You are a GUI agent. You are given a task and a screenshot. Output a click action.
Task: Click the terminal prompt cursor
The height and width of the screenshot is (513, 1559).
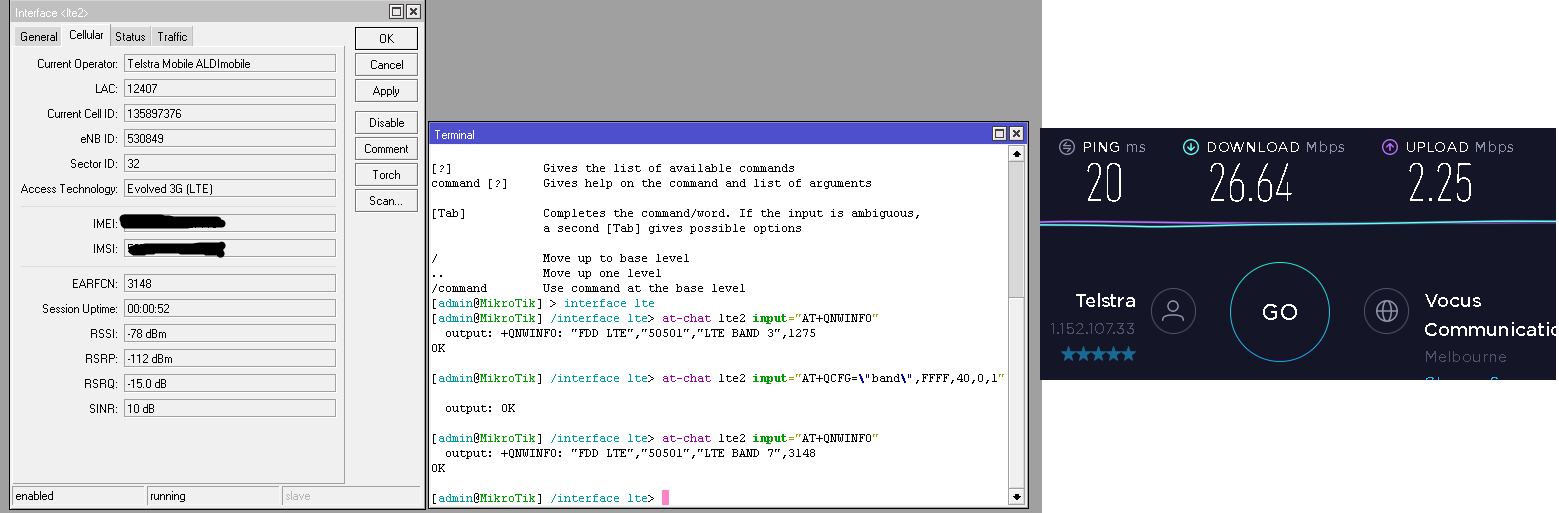(x=665, y=498)
